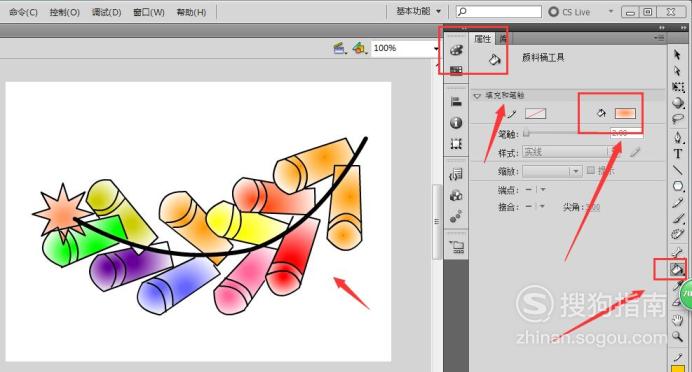692x372 pixels.
Task: Click the 笔触 stroke width slider handle
Action: click(x=526, y=133)
